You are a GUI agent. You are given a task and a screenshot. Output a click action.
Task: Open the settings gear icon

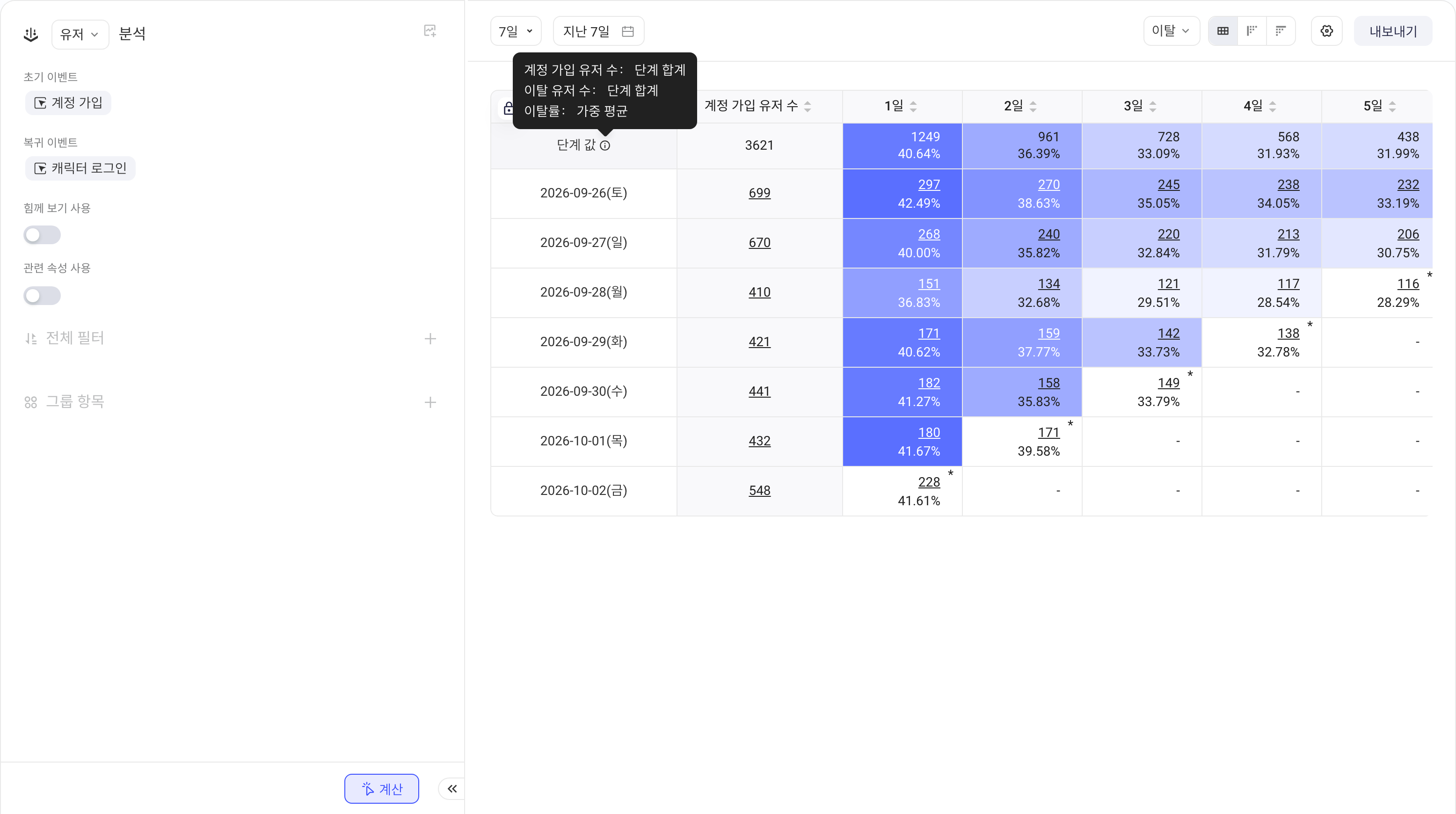point(1326,31)
